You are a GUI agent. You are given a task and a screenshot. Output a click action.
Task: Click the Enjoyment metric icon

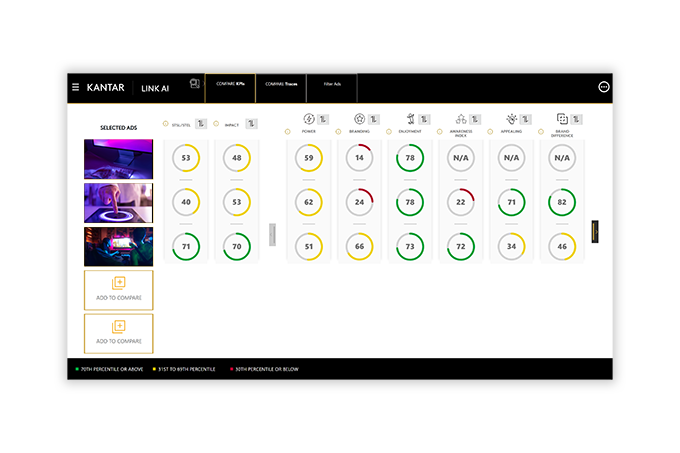410,119
